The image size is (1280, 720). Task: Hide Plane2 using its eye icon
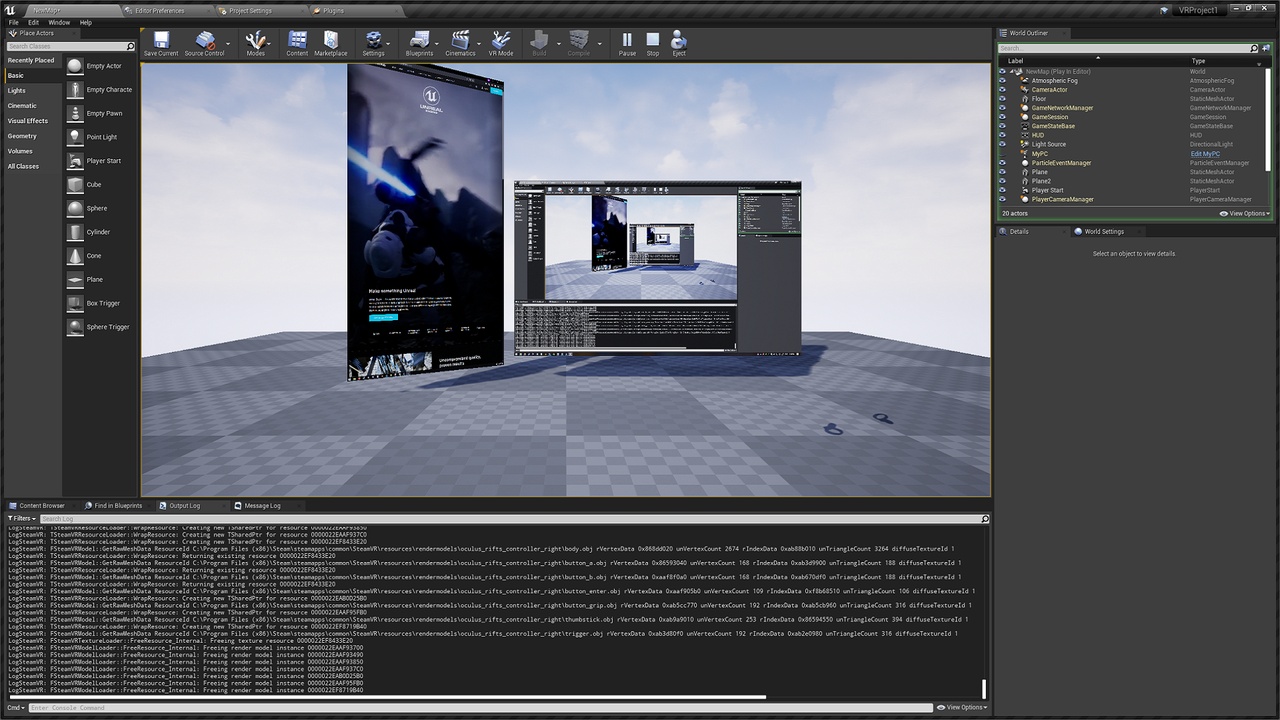point(1003,181)
